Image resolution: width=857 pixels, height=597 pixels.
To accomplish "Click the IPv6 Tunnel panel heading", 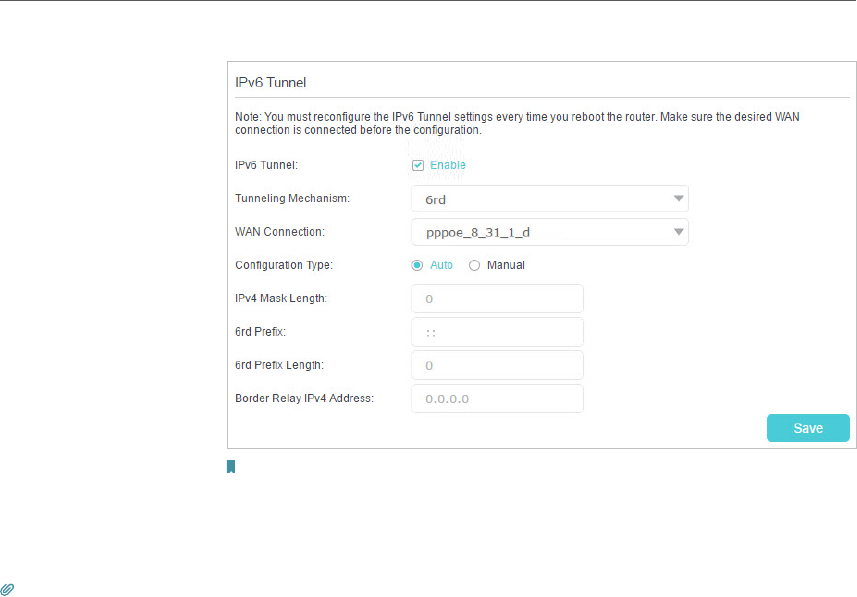I will [x=275, y=81].
